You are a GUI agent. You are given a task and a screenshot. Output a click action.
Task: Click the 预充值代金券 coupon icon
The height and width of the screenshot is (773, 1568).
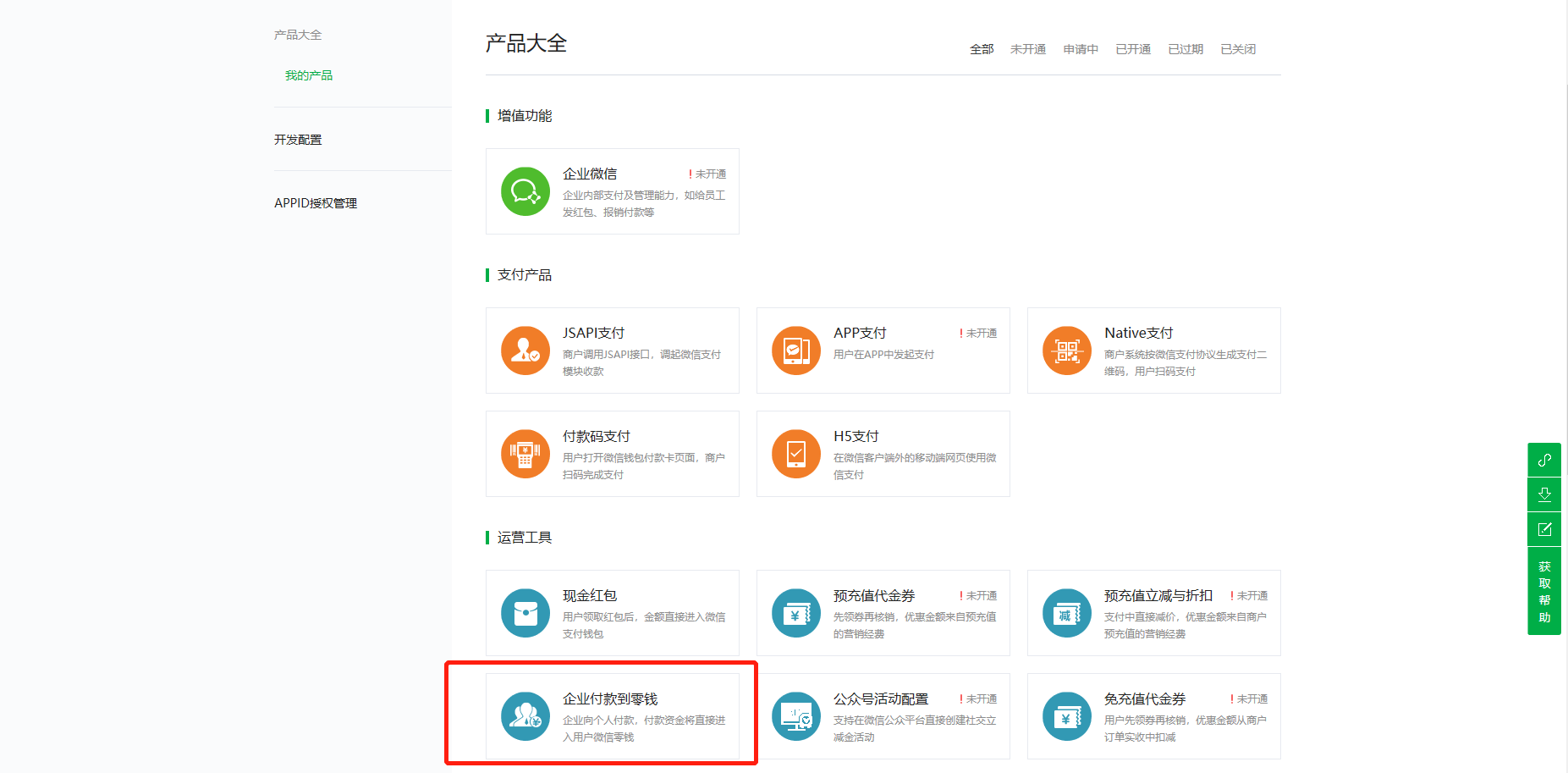coord(796,613)
